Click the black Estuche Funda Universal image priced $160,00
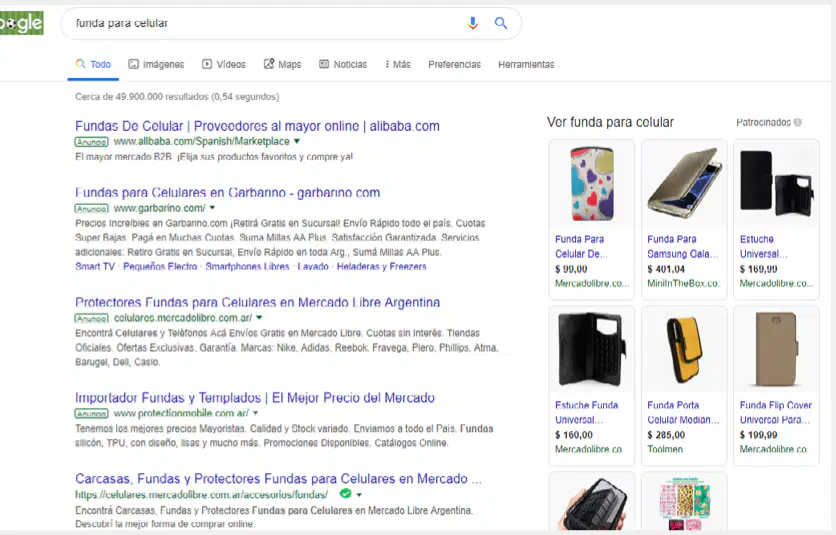The height and width of the screenshot is (535, 836). (x=592, y=350)
